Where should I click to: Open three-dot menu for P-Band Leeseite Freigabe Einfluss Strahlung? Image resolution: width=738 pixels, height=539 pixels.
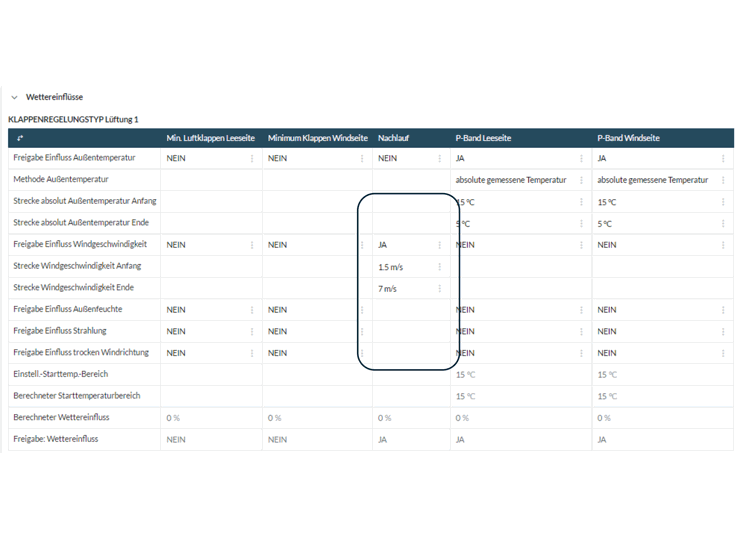tap(581, 332)
